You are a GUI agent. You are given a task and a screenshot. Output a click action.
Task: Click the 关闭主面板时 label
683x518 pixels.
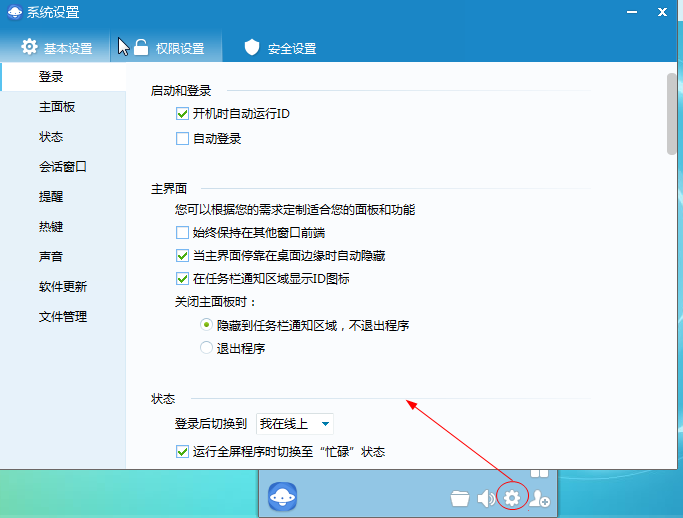click(215, 301)
